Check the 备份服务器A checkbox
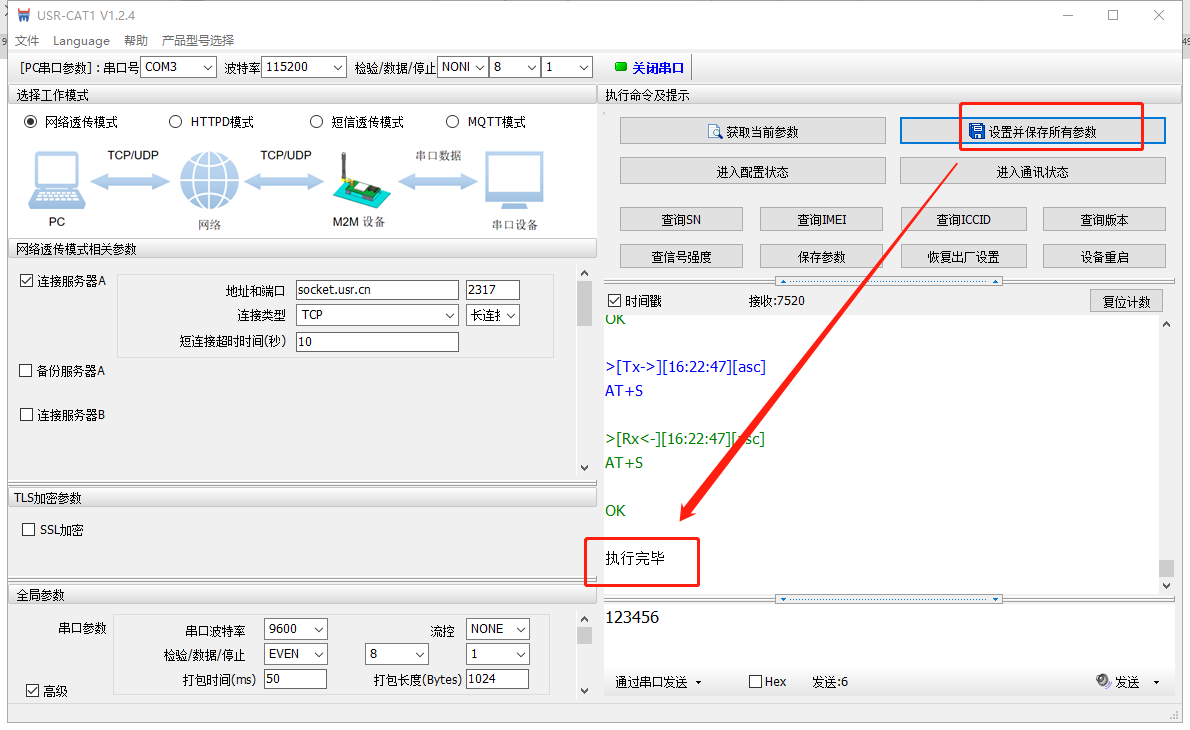The image size is (1190, 730). click(x=26, y=371)
